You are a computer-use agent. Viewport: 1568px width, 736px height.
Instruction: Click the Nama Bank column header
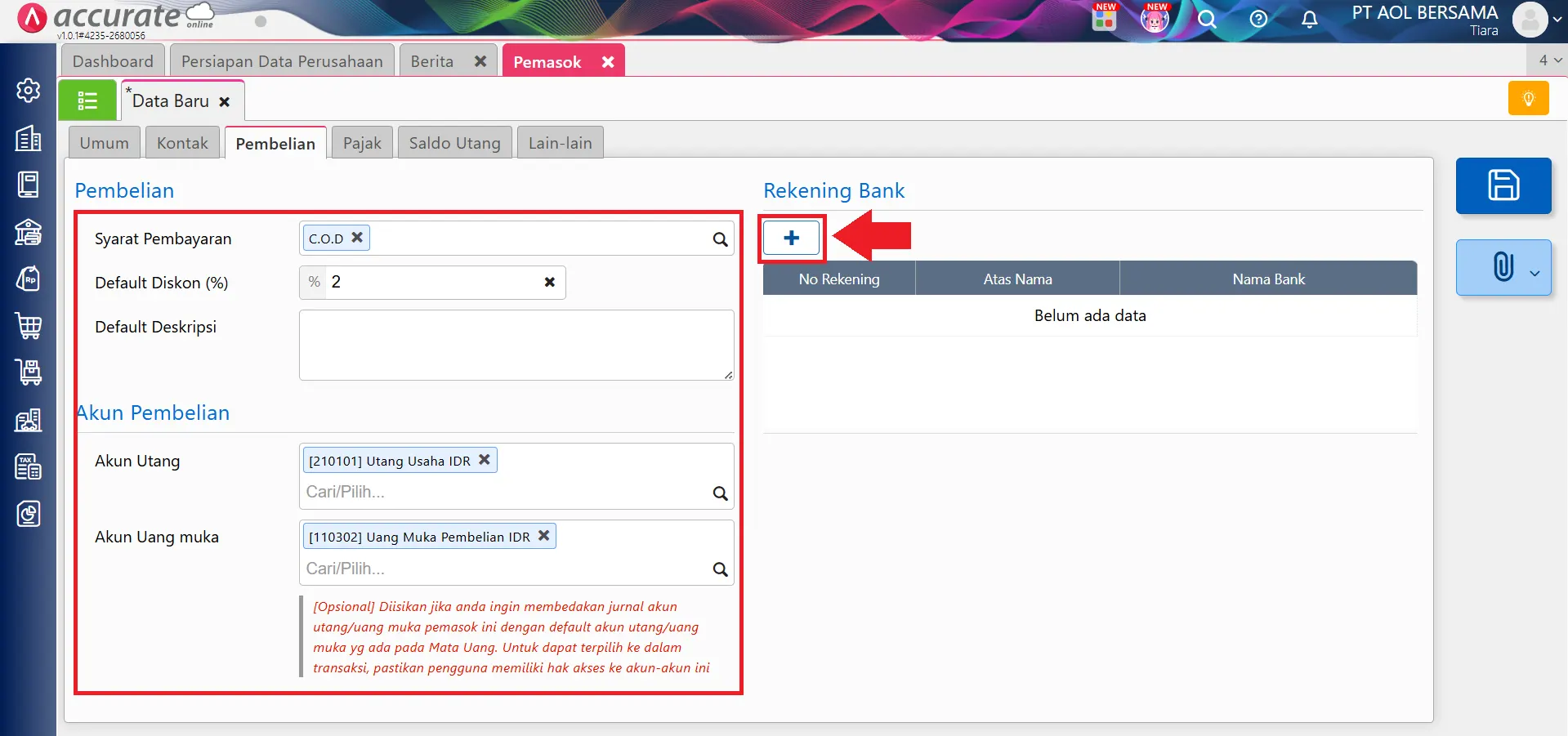pos(1269,279)
